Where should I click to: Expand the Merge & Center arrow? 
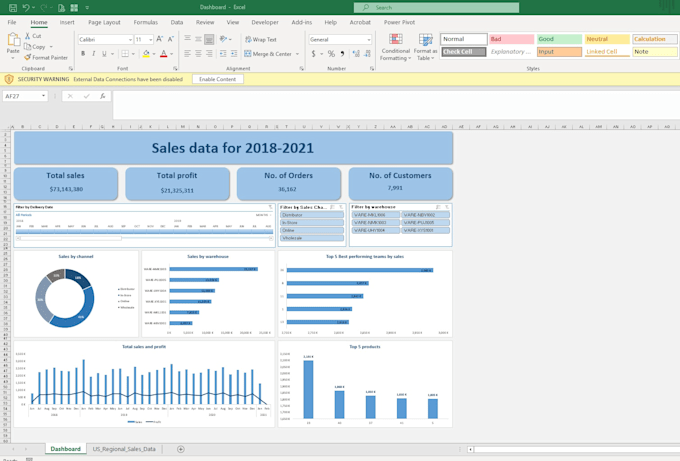click(x=297, y=54)
